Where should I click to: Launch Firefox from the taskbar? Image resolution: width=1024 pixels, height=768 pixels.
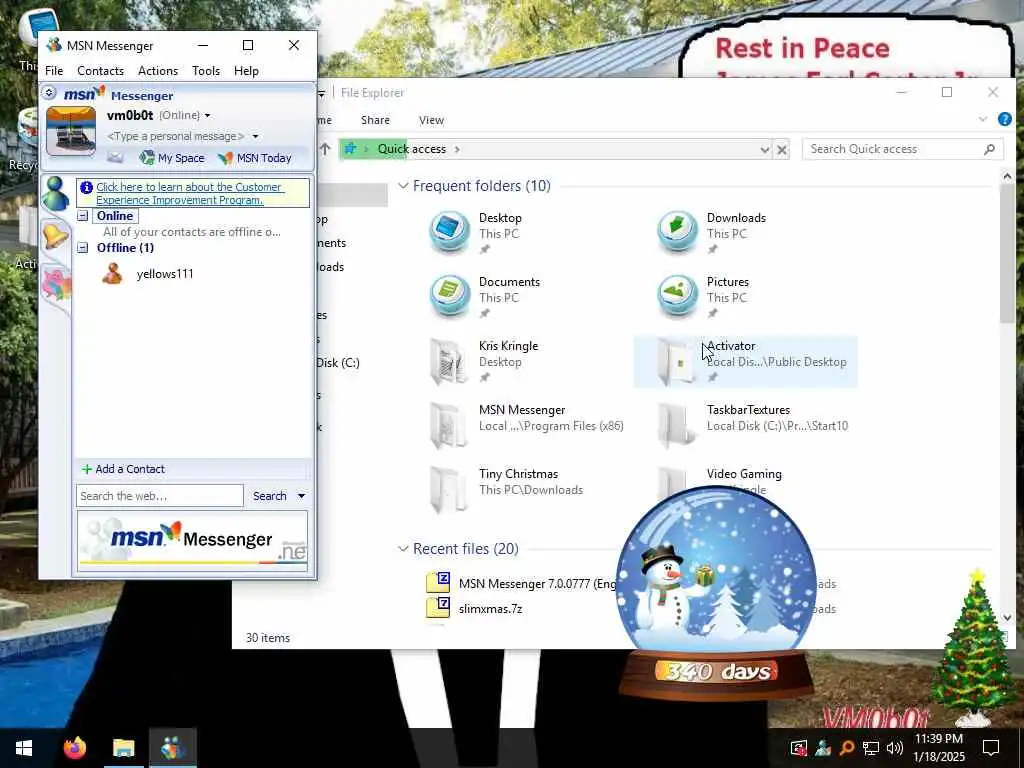coord(74,748)
